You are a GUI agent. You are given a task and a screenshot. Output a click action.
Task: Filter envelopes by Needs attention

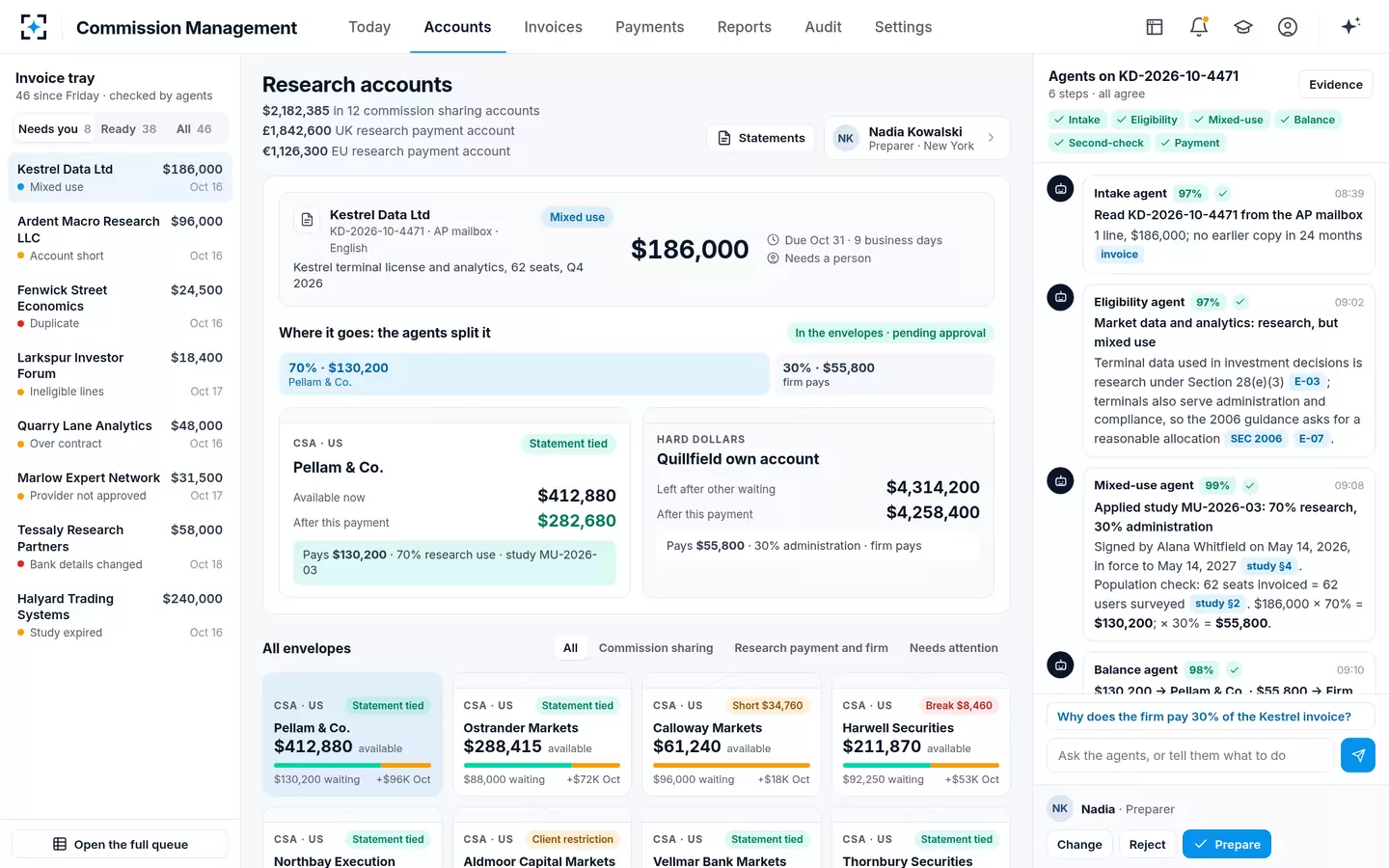pyautogui.click(x=953, y=648)
